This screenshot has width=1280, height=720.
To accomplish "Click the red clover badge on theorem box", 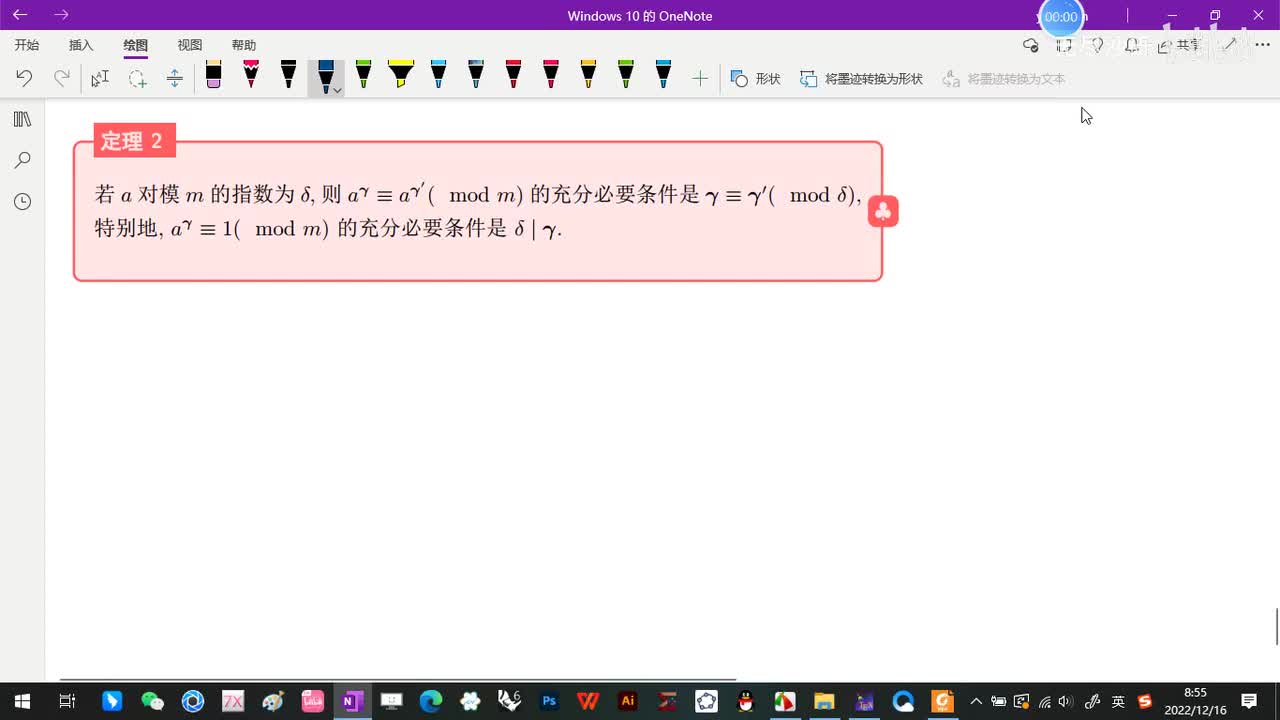I will [x=883, y=211].
